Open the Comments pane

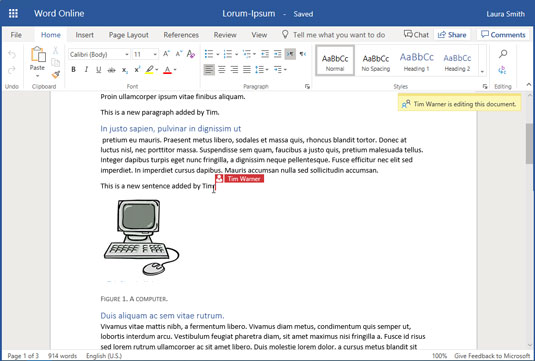point(503,34)
